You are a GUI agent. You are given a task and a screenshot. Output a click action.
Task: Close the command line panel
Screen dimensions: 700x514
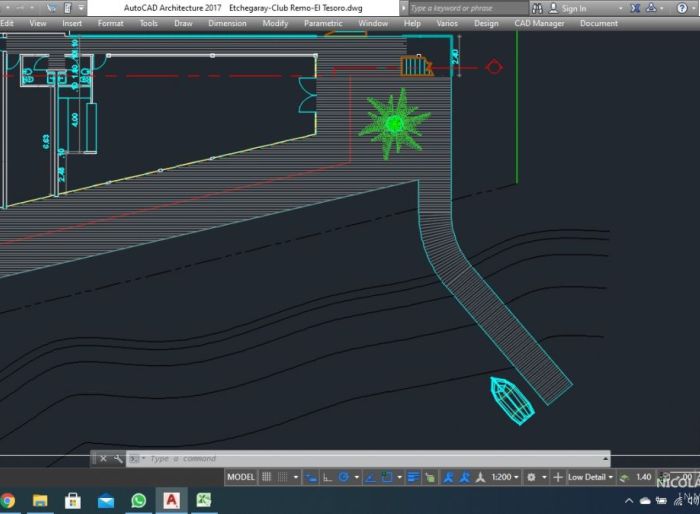(x=103, y=459)
